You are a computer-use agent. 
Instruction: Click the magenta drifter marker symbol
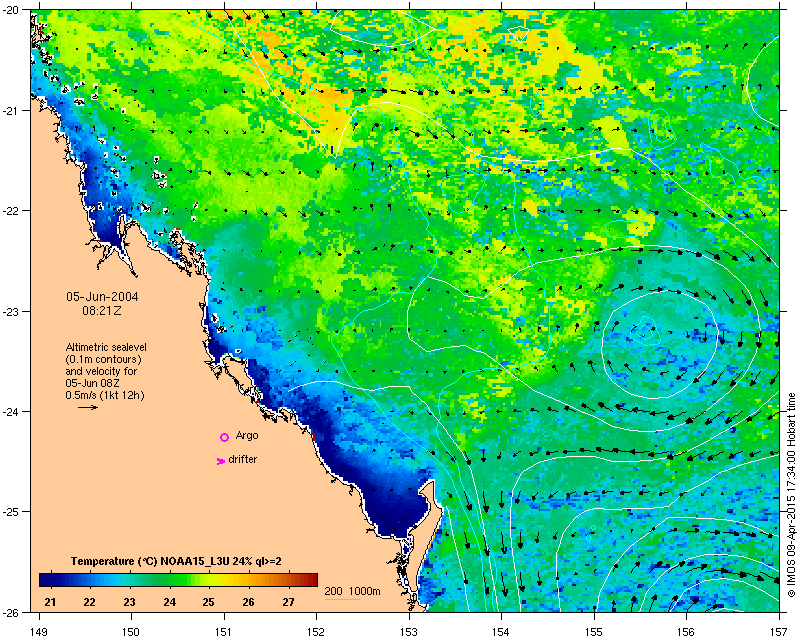[220, 461]
